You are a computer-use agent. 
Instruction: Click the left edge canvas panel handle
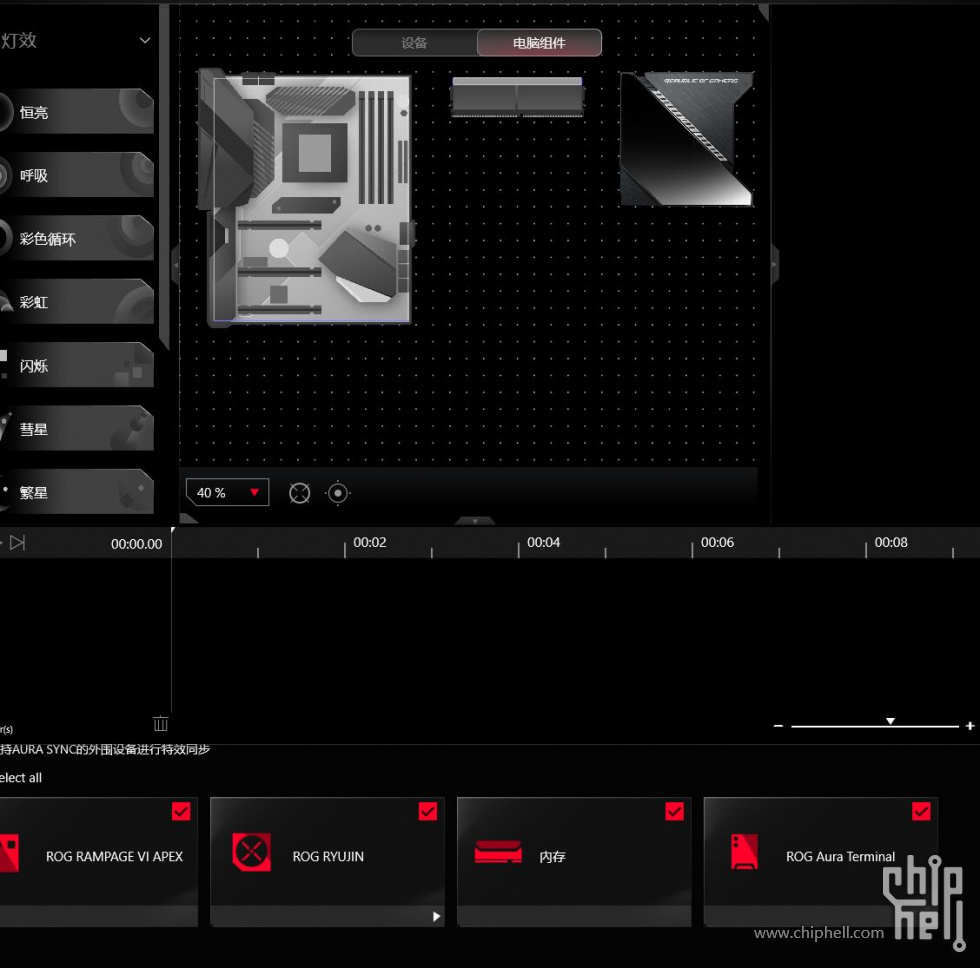pyautogui.click(x=176, y=265)
